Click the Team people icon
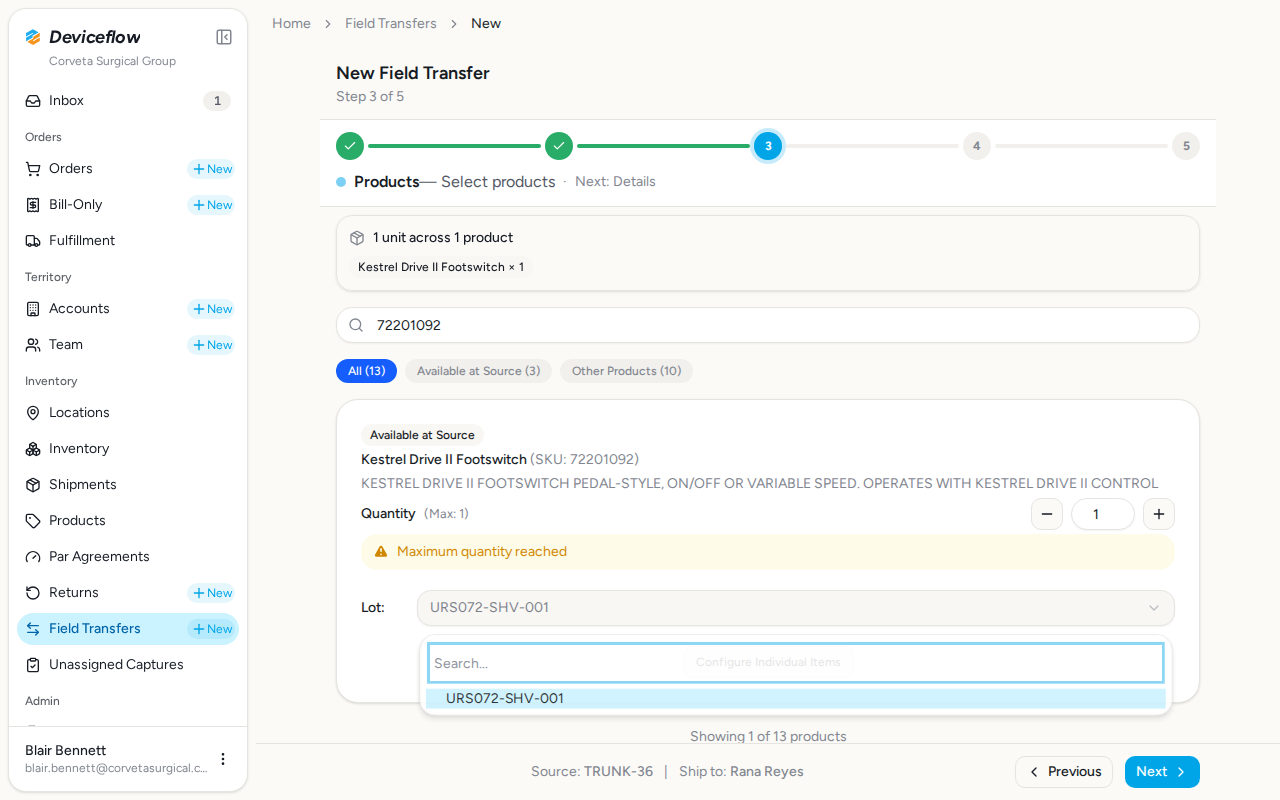Viewport: 1280px width, 800px height. click(33, 345)
